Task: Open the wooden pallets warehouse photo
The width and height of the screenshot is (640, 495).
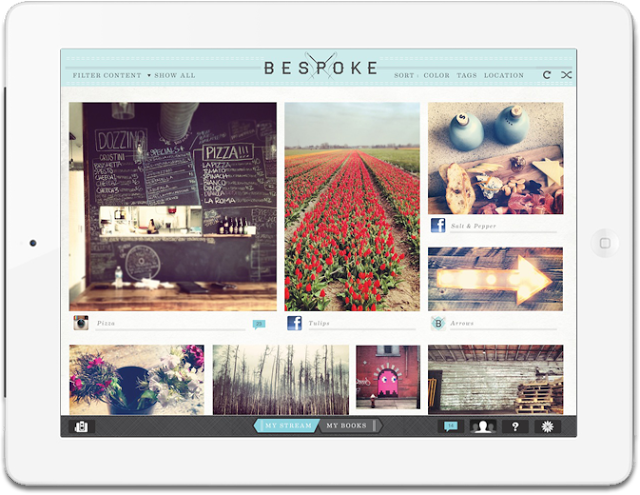Action: click(x=496, y=380)
